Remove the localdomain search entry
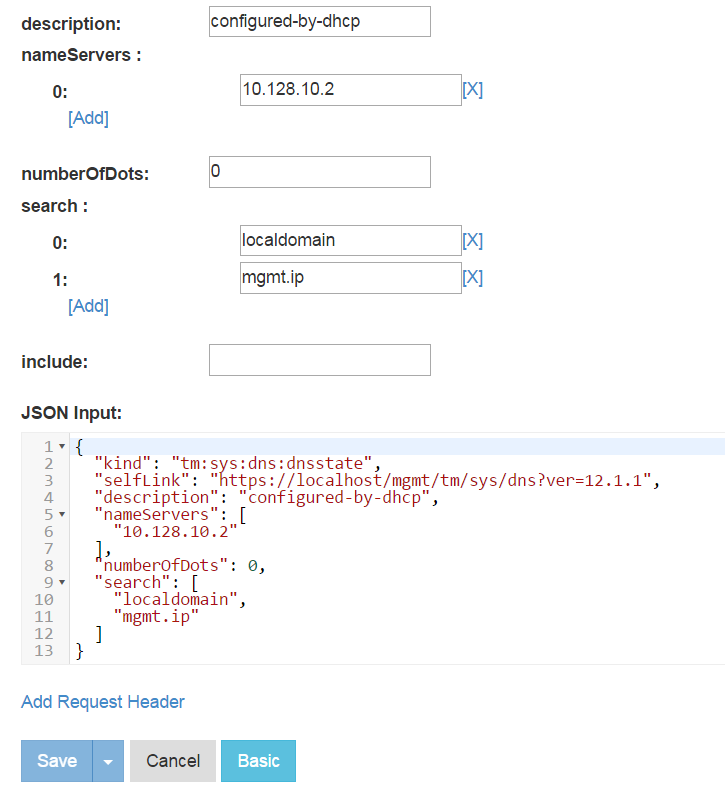The image size is (725, 793). pos(473,240)
